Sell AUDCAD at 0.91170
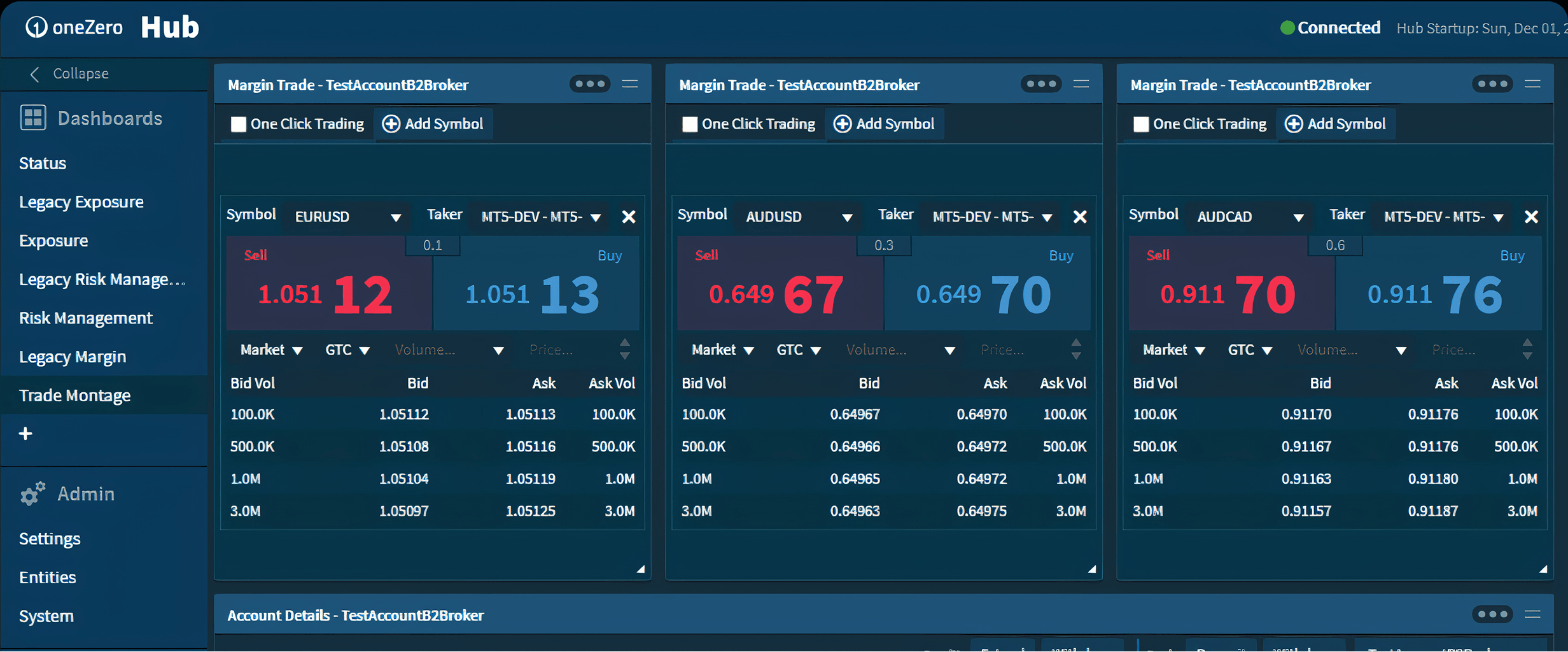The width and height of the screenshot is (1568, 652). (x=1231, y=283)
